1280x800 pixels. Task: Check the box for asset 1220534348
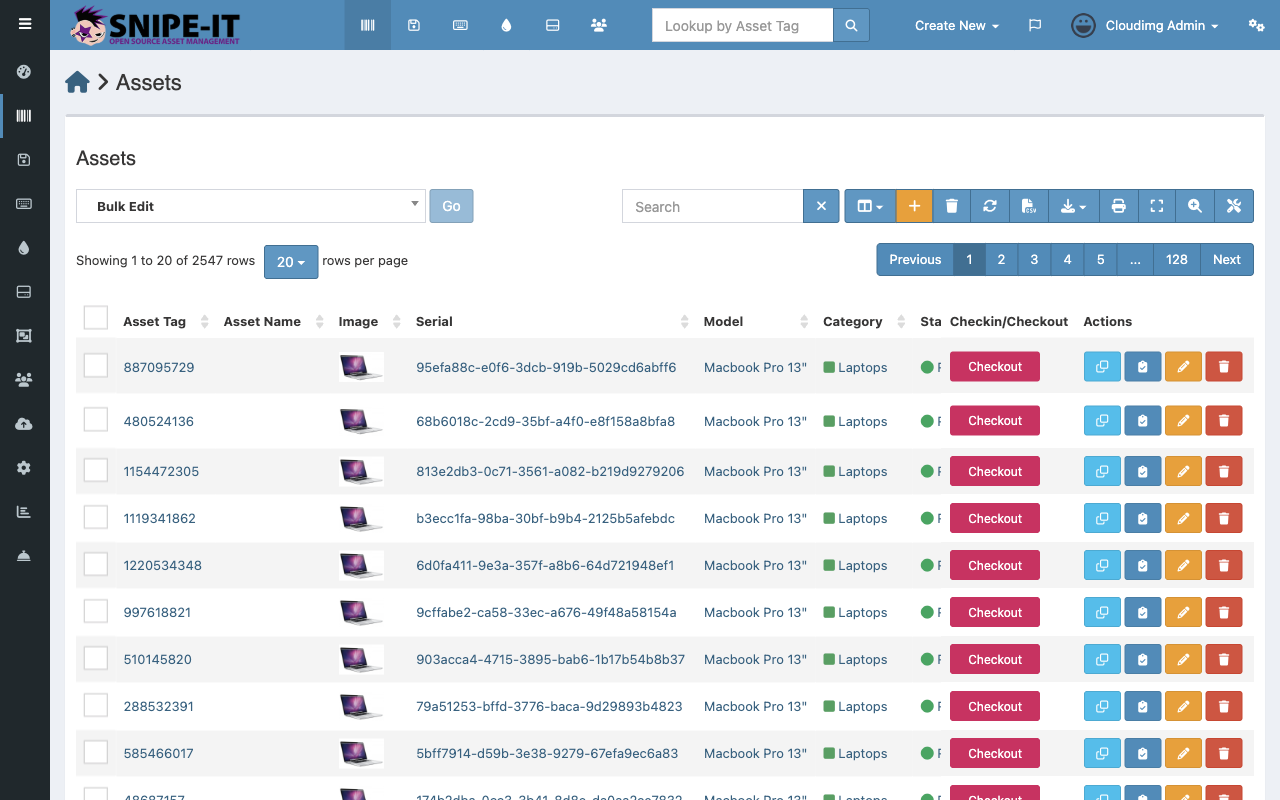pyautogui.click(x=96, y=564)
